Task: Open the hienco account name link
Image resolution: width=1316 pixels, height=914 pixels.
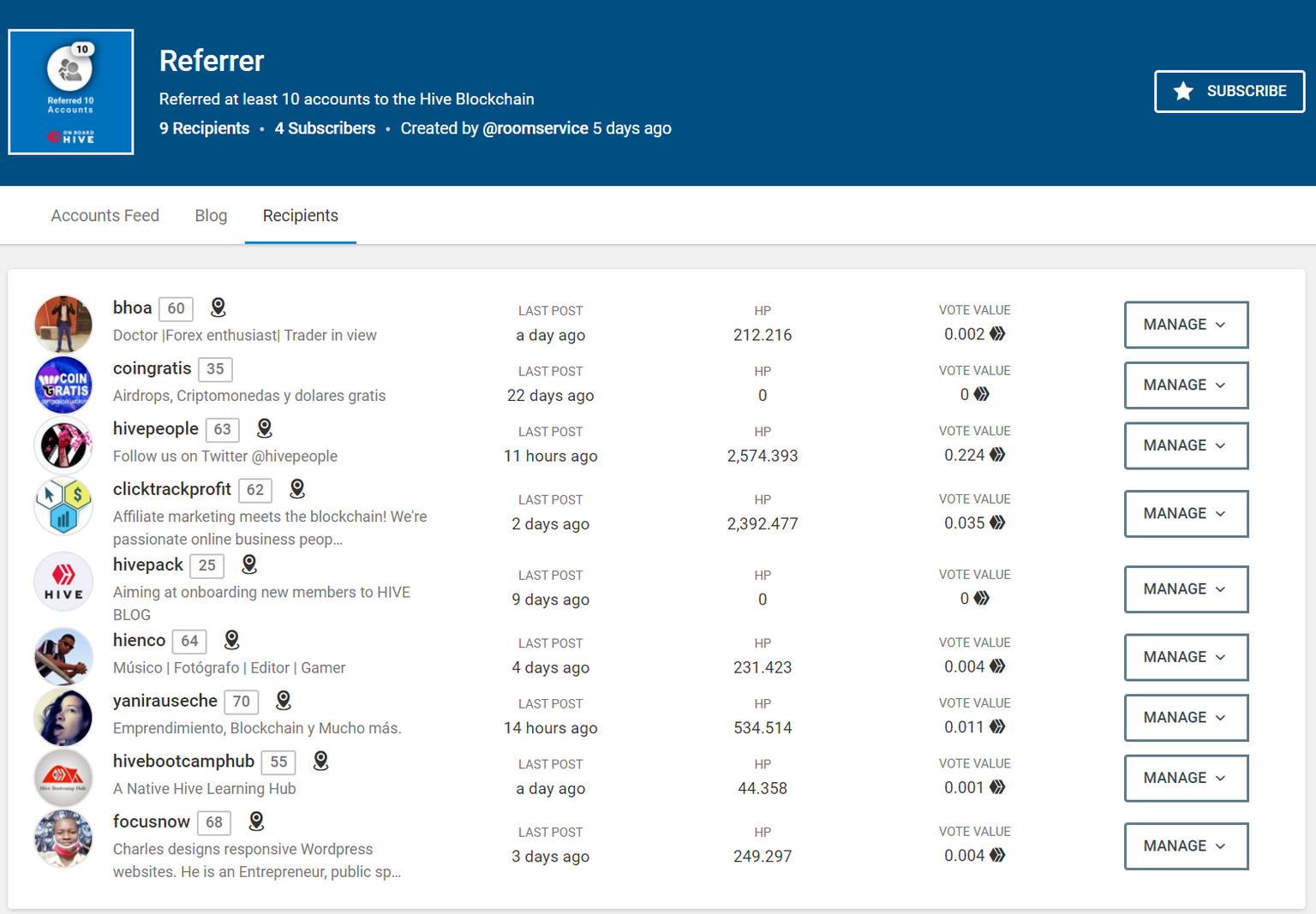Action: coord(139,640)
